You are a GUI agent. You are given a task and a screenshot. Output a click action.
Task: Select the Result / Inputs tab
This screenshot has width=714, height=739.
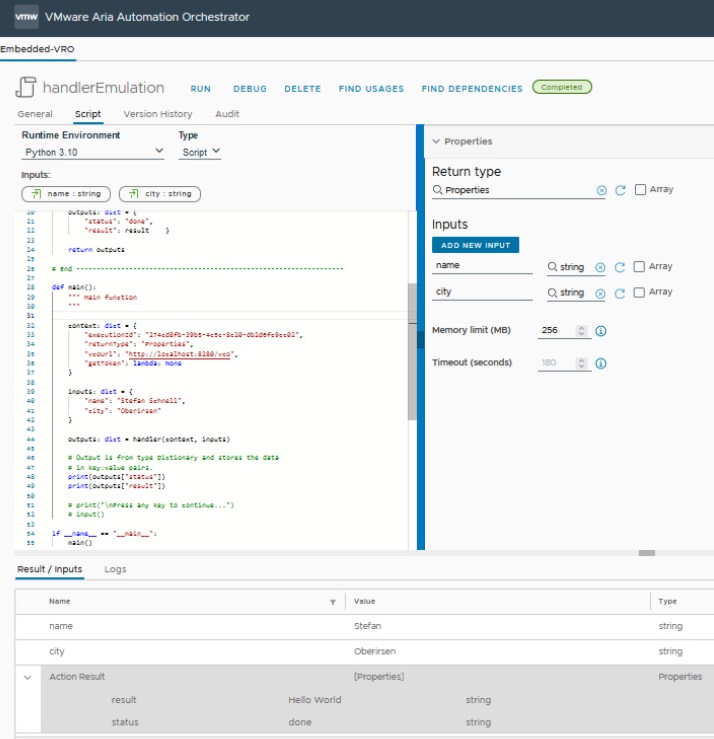pos(49,569)
